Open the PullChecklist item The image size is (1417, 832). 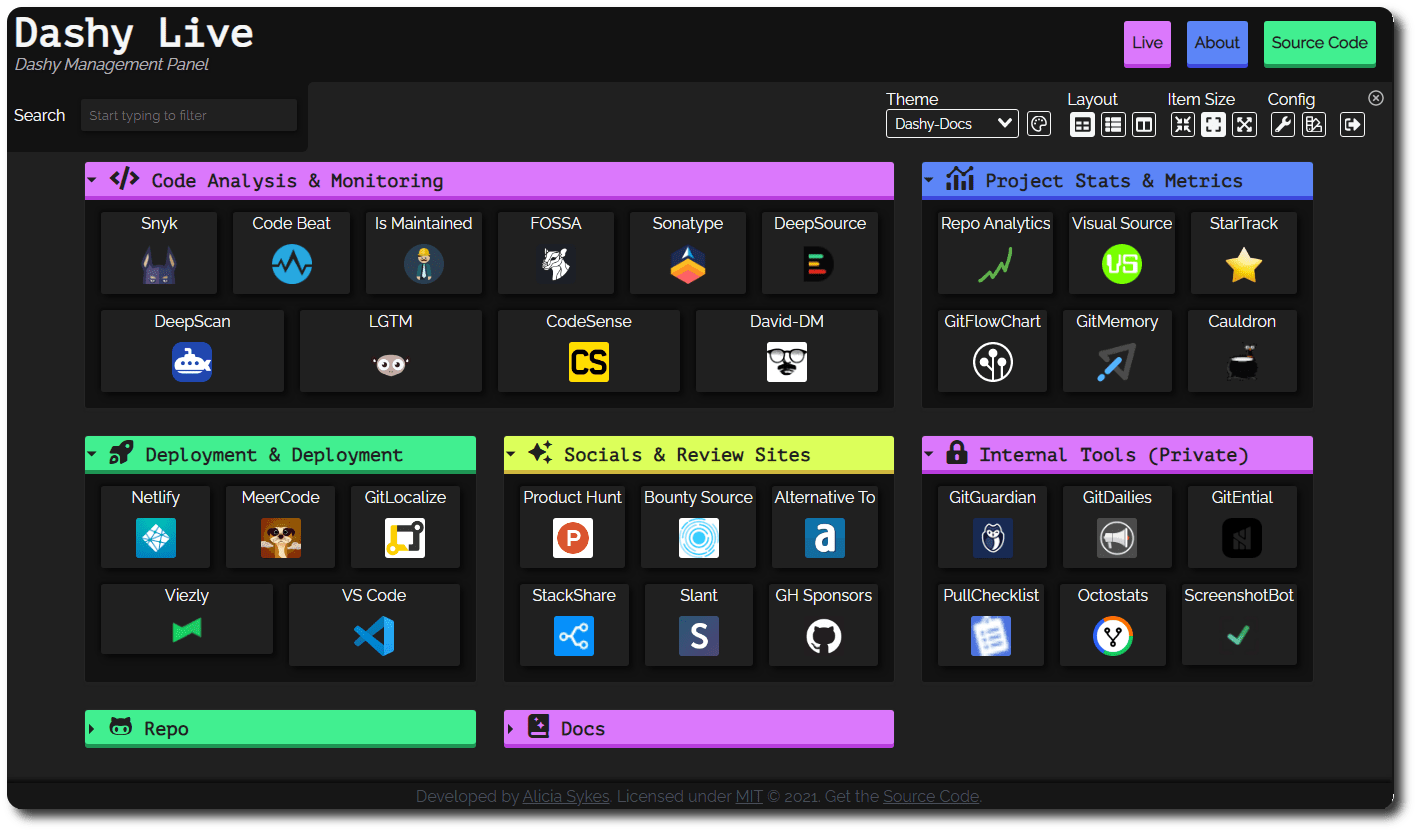tap(991, 624)
